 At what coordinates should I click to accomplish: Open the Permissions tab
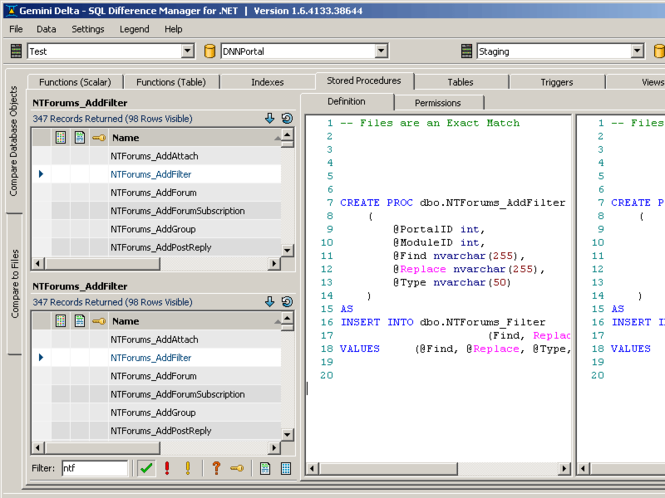click(438, 102)
